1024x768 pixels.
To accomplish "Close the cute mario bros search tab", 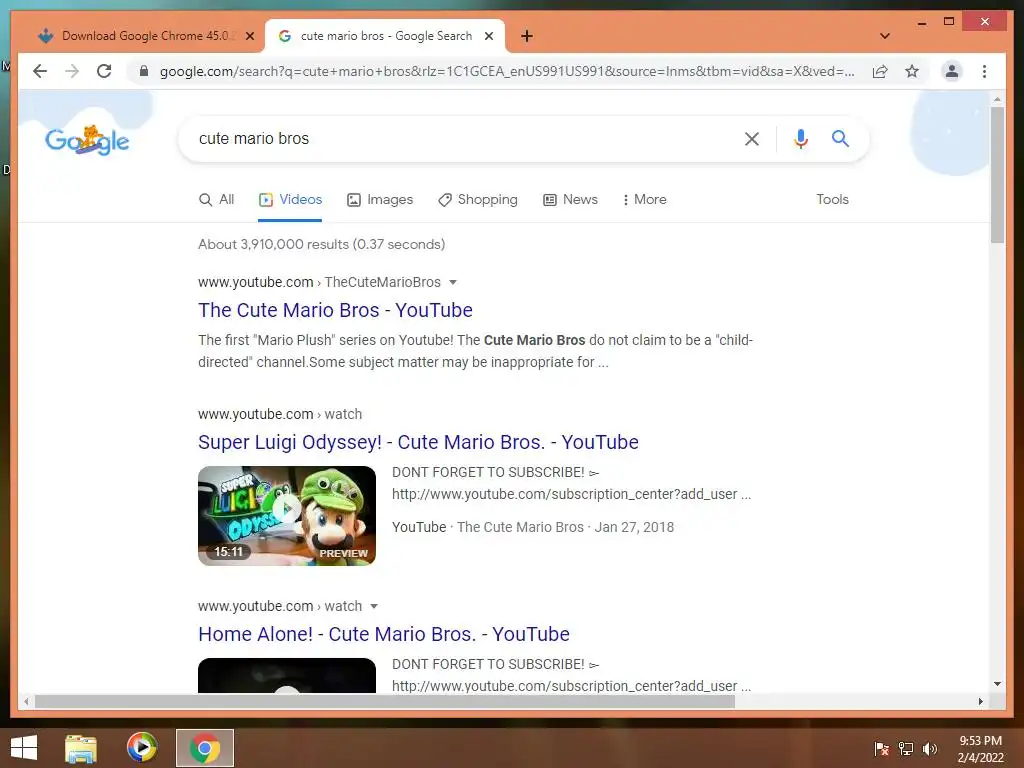I will (488, 36).
